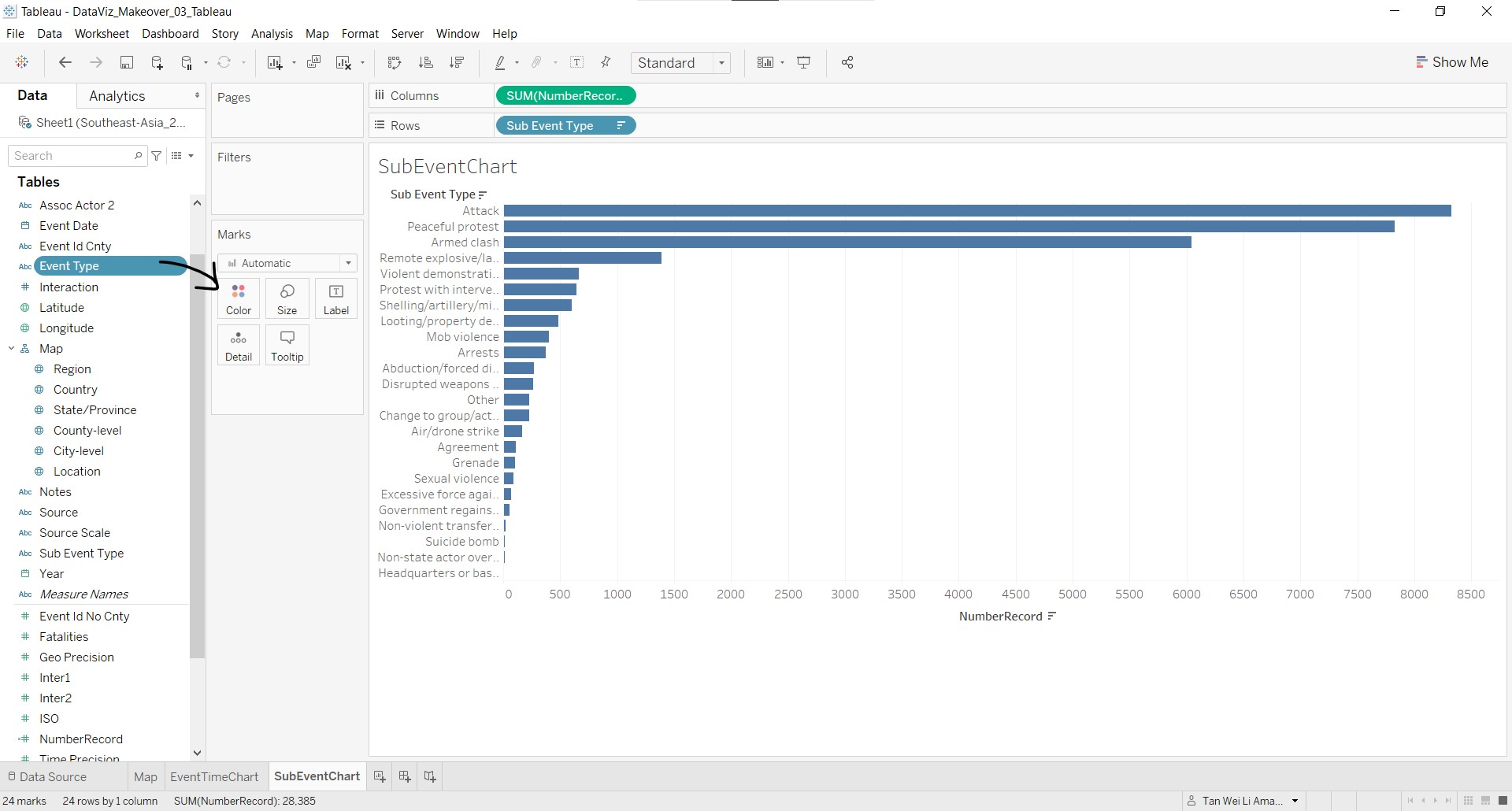Image resolution: width=1512 pixels, height=811 pixels.
Task: Toggle Fix Axes pin icon in toolbar
Action: coord(606,63)
